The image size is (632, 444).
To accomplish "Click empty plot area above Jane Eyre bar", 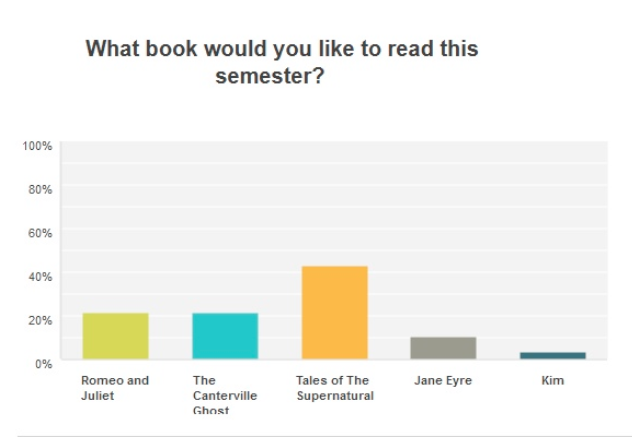I will coord(443,238).
